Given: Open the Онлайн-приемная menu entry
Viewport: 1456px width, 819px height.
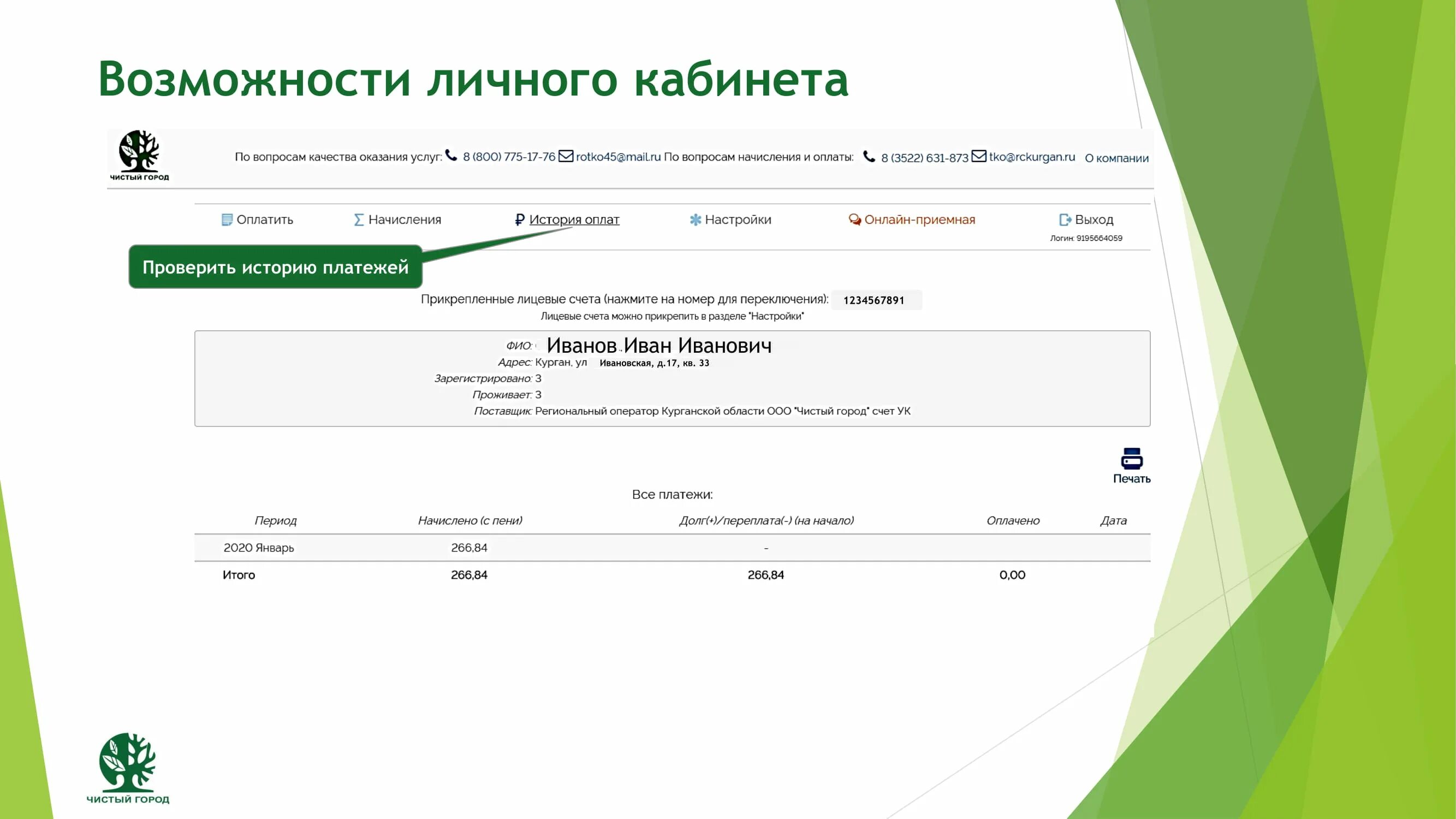Looking at the screenshot, I should (917, 220).
